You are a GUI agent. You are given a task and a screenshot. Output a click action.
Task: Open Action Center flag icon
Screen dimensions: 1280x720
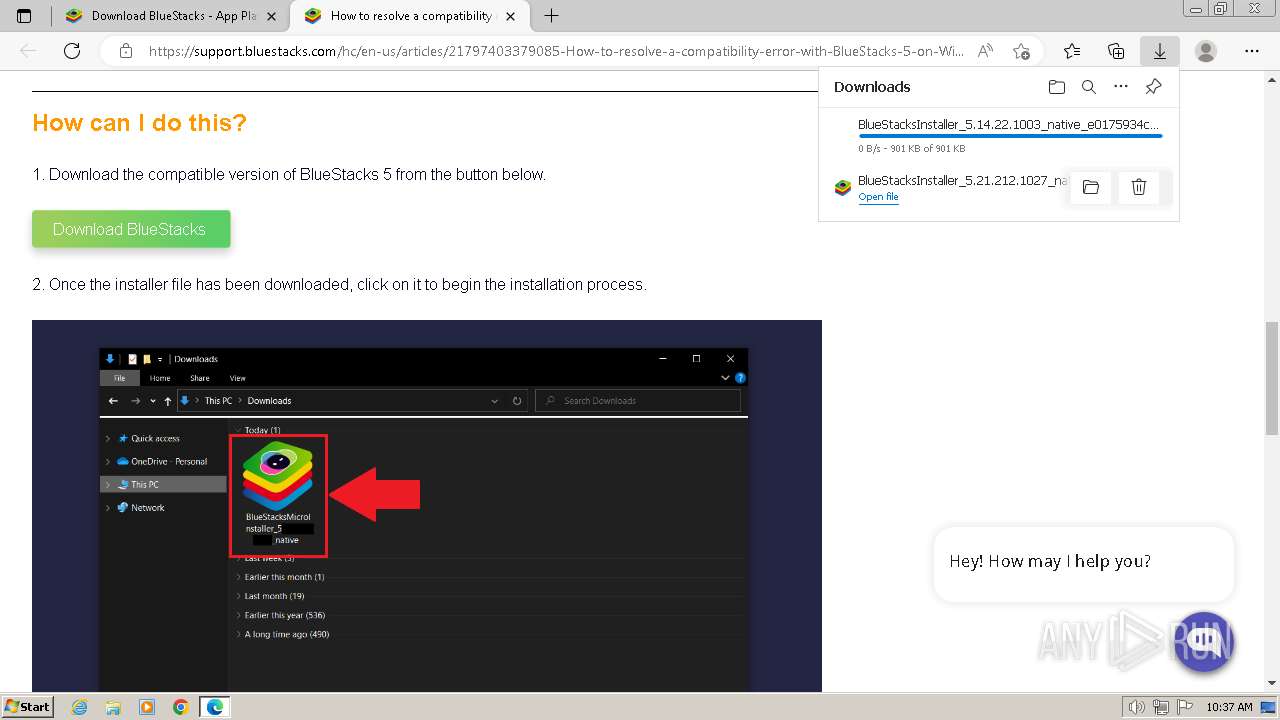pos(1184,707)
